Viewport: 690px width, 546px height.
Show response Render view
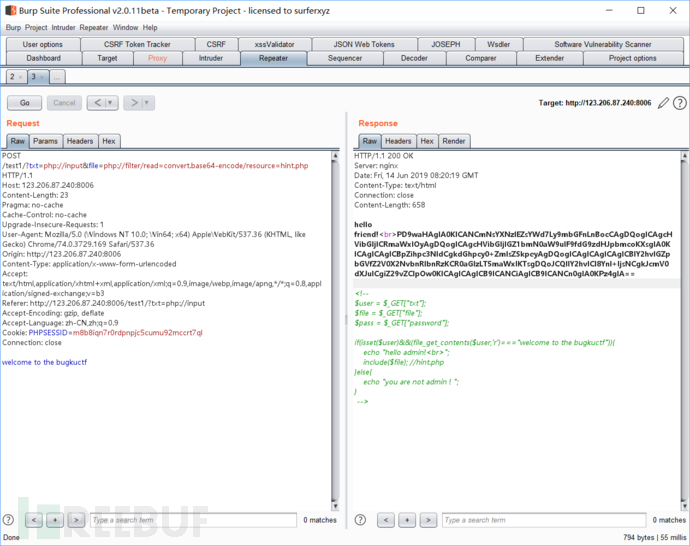click(454, 141)
